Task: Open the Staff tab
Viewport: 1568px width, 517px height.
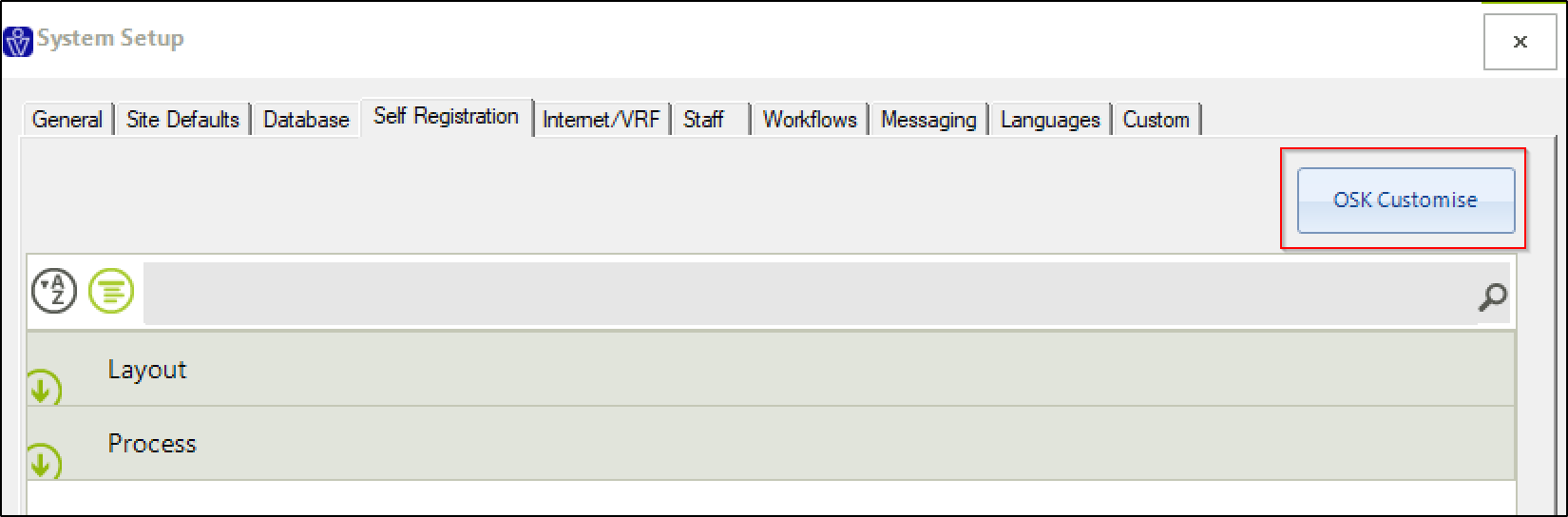Action: (710, 120)
